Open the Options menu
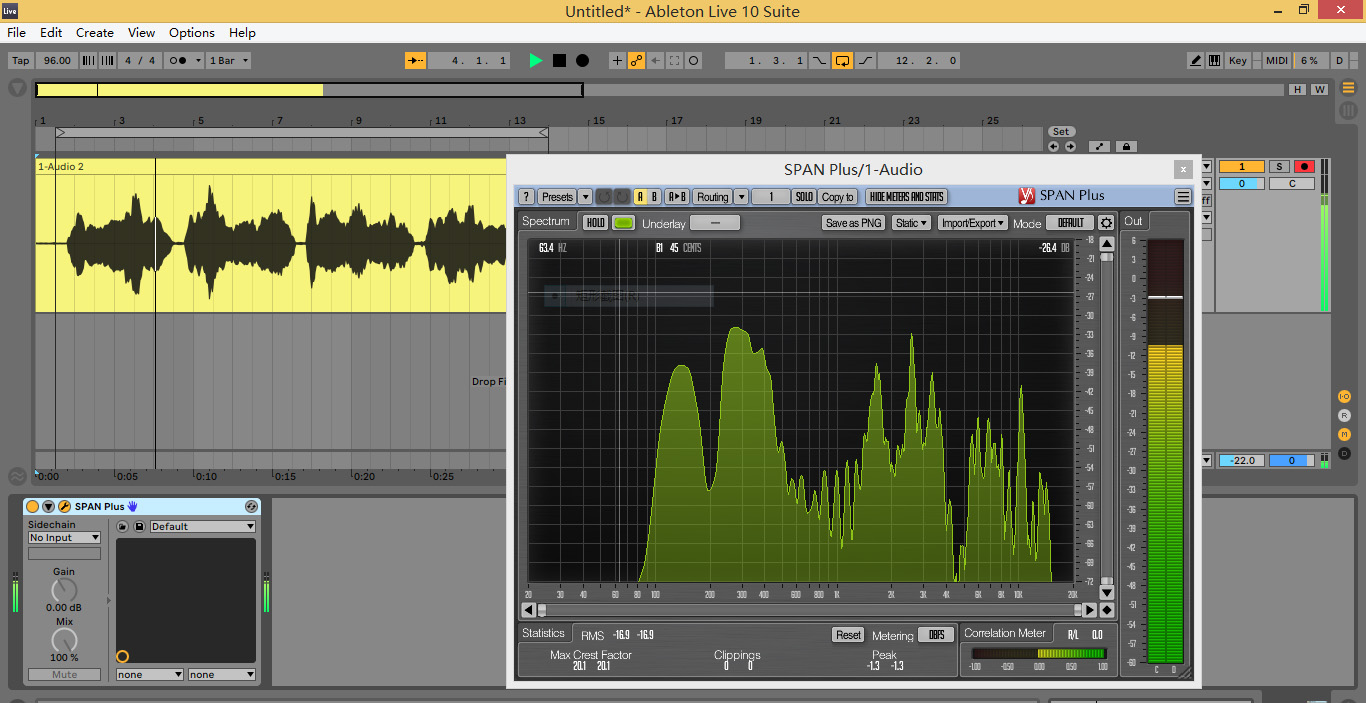Viewport: 1366px width, 703px height. coord(191,33)
